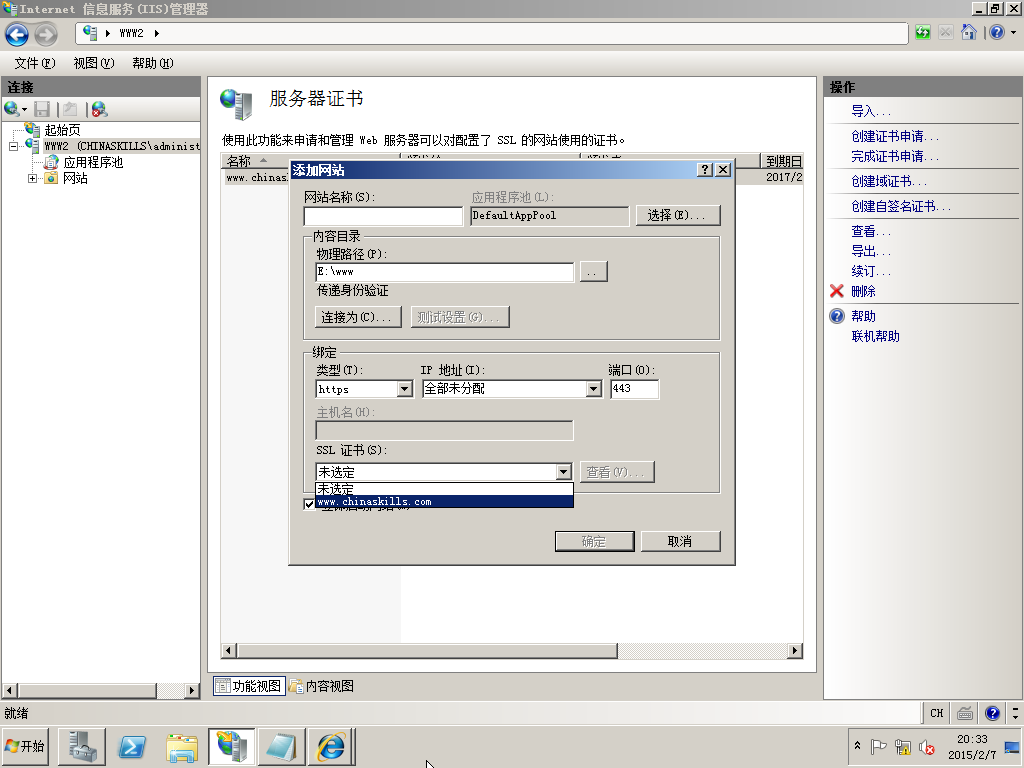The width and height of the screenshot is (1024, 768).
Task: Click the Connections pane horizontal scrollbar
Action: [x=87, y=690]
